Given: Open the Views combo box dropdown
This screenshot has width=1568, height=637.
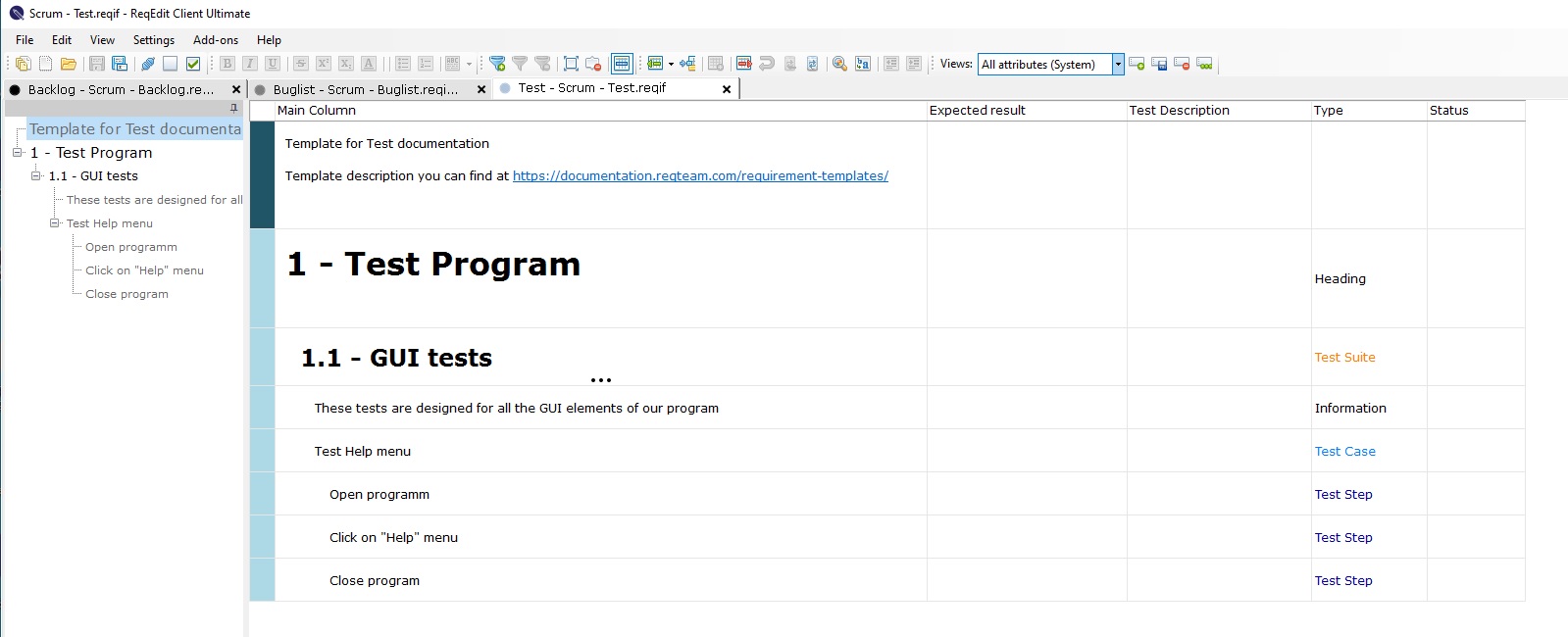Looking at the screenshot, I should [x=1118, y=65].
